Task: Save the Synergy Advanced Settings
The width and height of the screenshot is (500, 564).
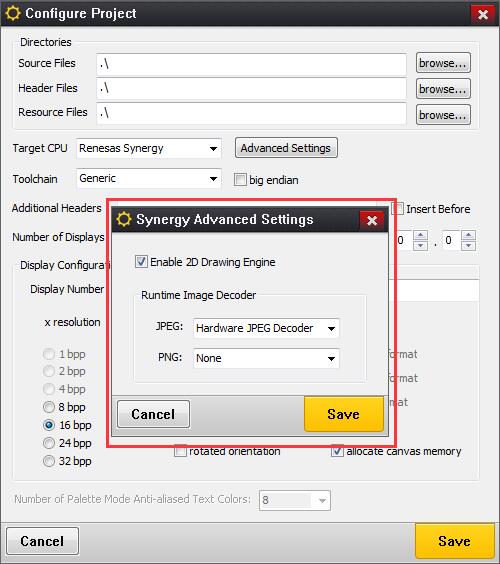Action: pos(344,414)
